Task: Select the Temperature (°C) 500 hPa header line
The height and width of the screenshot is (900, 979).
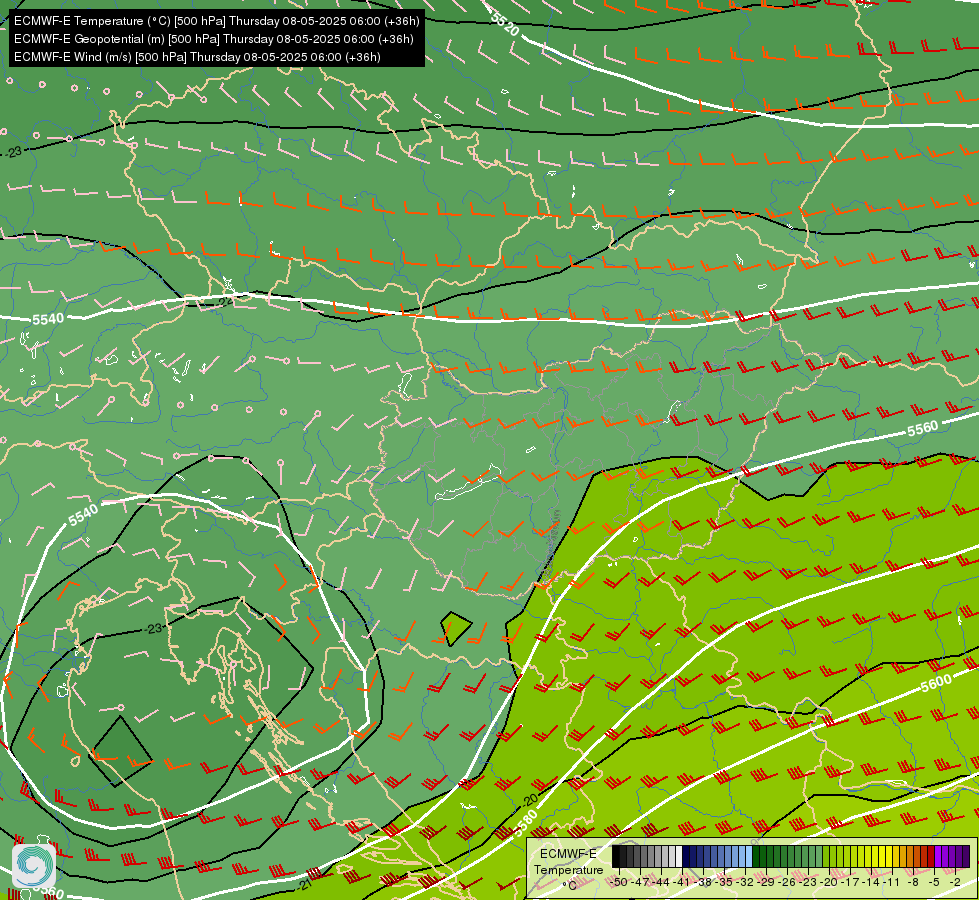Action: [216, 21]
